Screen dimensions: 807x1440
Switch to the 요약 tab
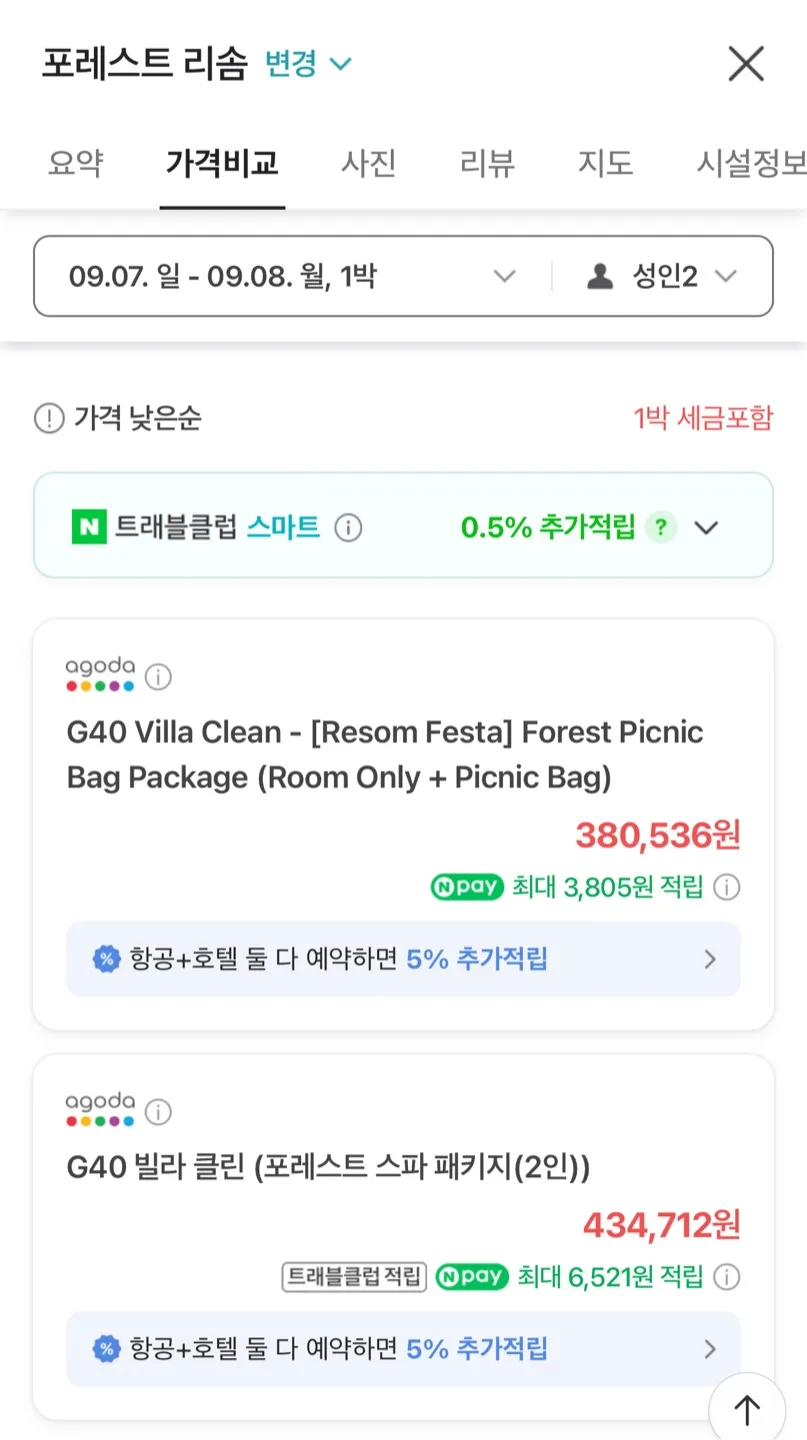pyautogui.click(x=75, y=163)
